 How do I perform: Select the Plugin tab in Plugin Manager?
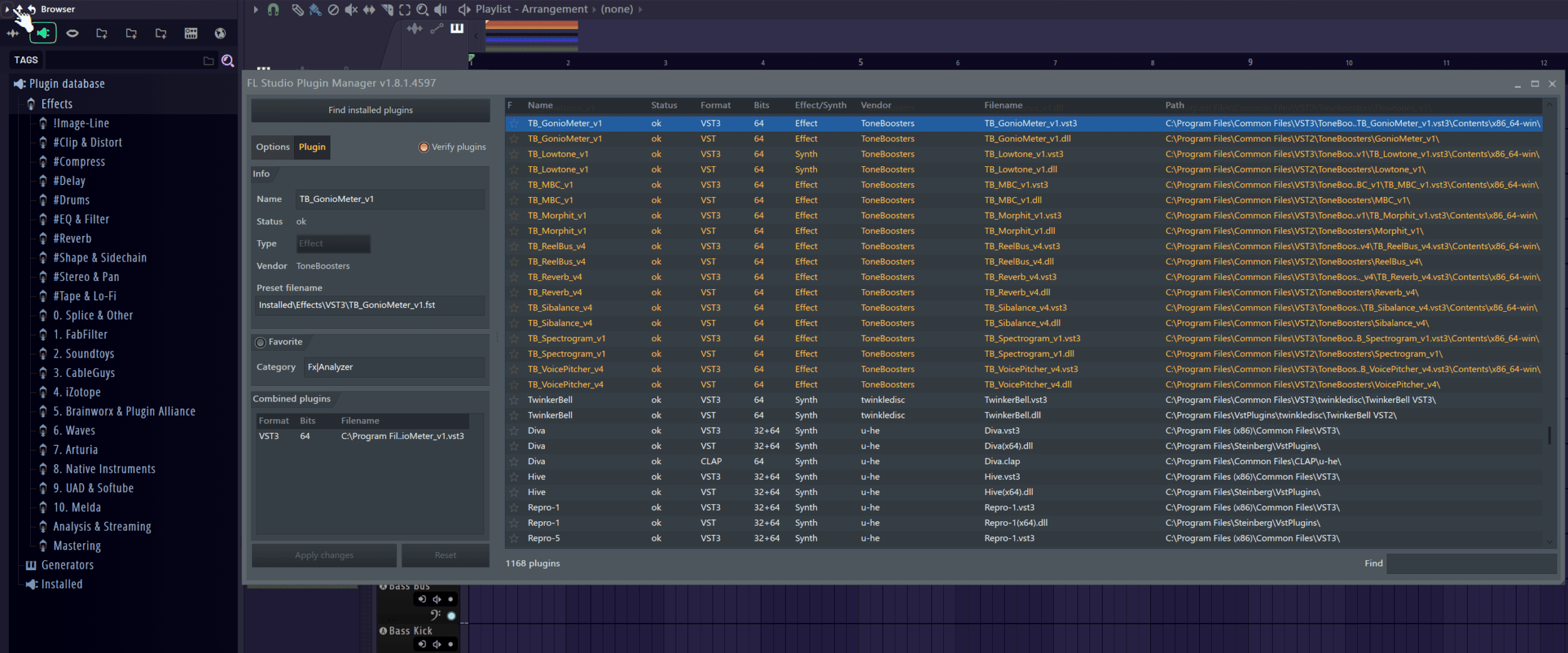pyautogui.click(x=312, y=147)
